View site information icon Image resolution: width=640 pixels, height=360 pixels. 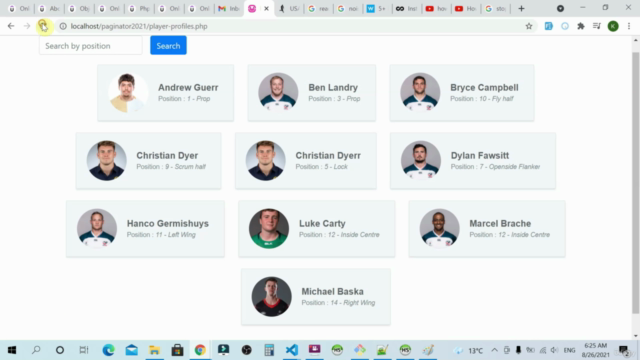[x=63, y=26]
